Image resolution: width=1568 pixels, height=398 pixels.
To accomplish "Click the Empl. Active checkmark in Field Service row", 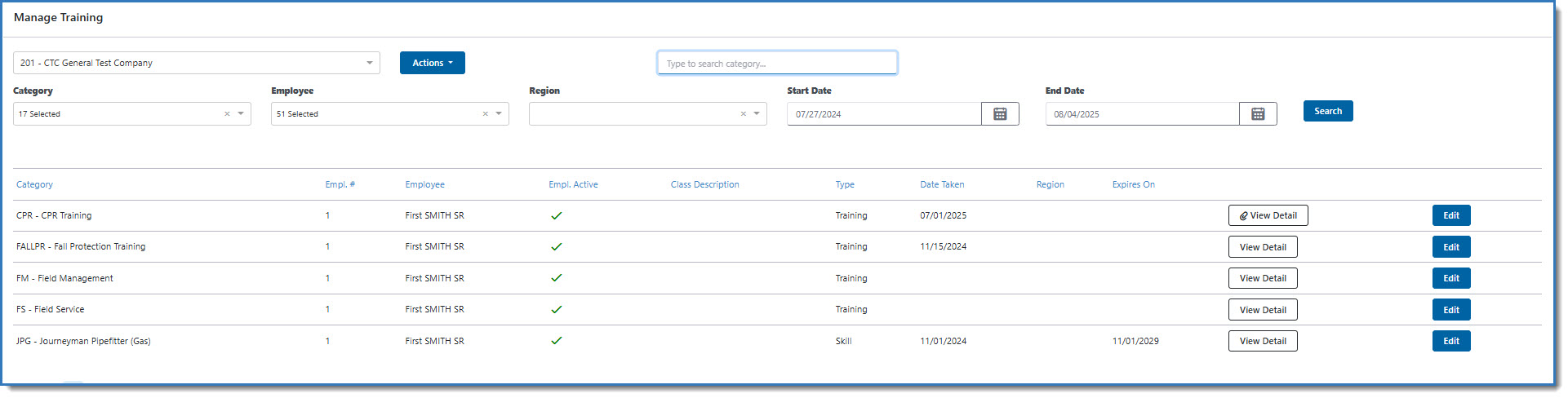I will click(557, 310).
